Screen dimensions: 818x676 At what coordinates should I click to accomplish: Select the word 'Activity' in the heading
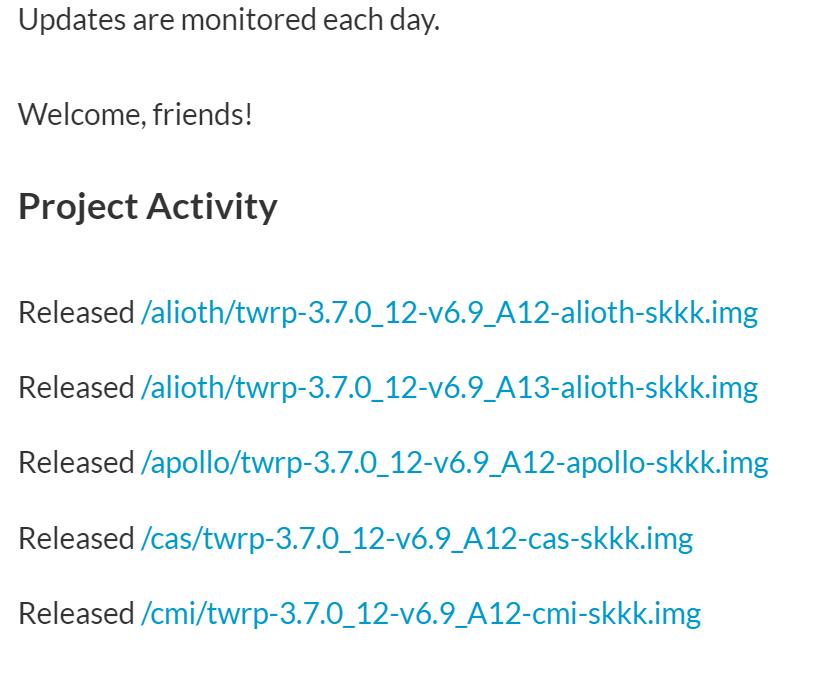pos(212,208)
